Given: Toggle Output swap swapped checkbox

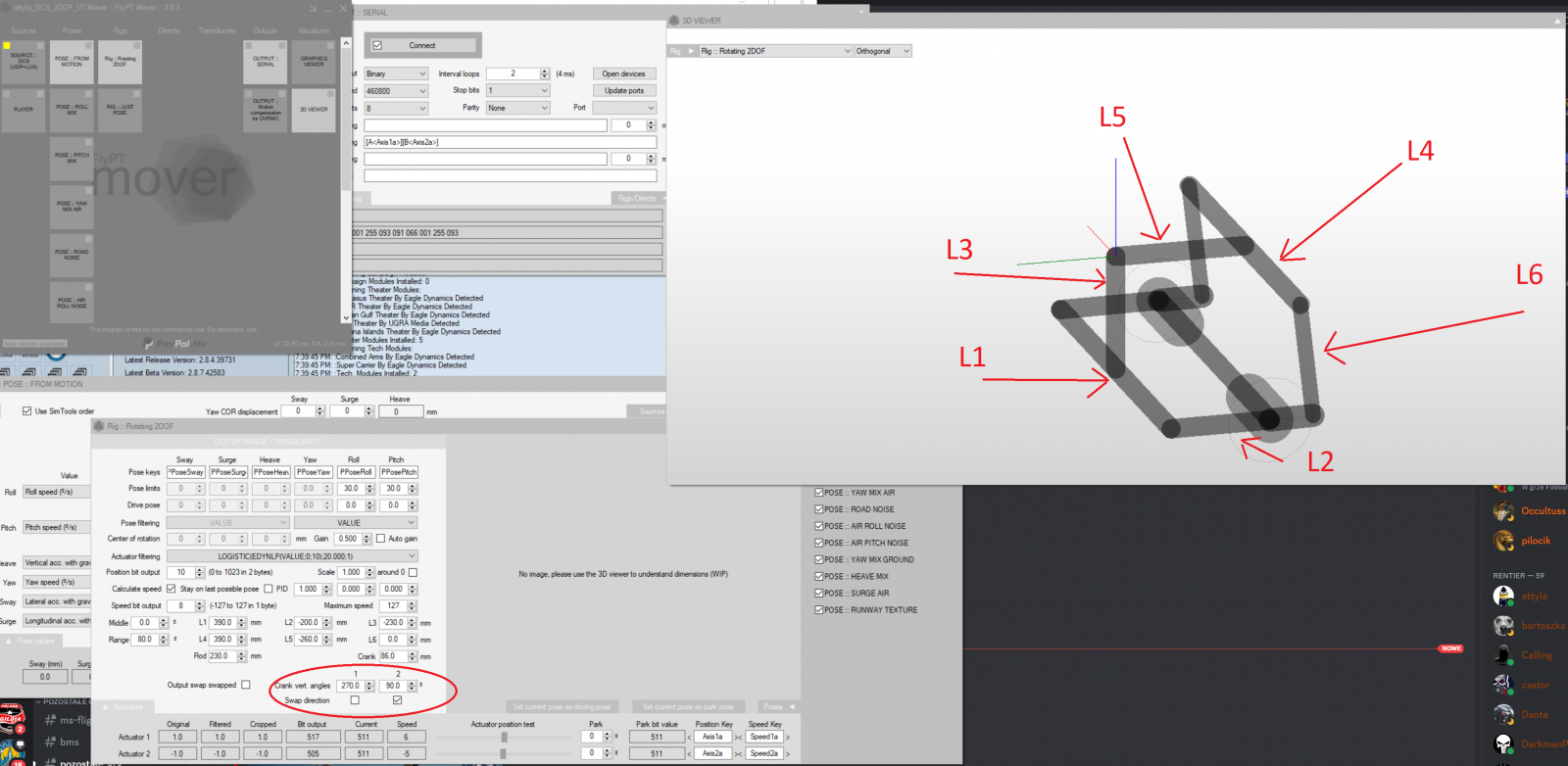Looking at the screenshot, I should point(246,685).
